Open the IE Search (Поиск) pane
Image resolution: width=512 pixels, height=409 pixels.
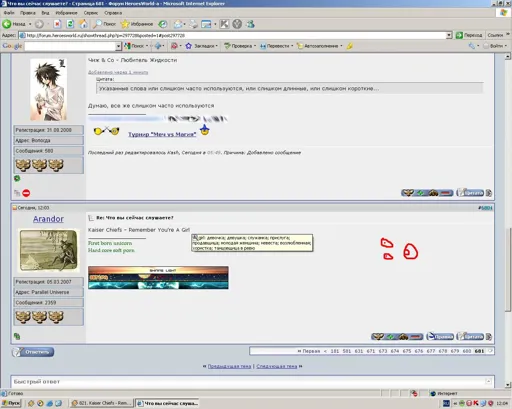click(105, 24)
